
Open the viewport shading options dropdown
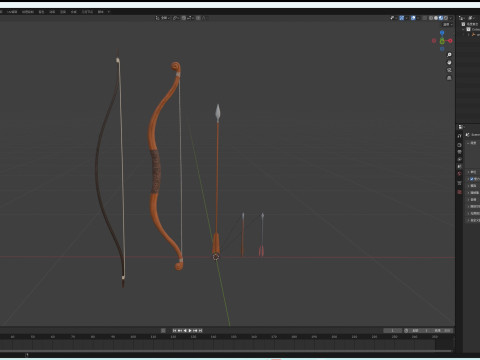click(x=450, y=18)
